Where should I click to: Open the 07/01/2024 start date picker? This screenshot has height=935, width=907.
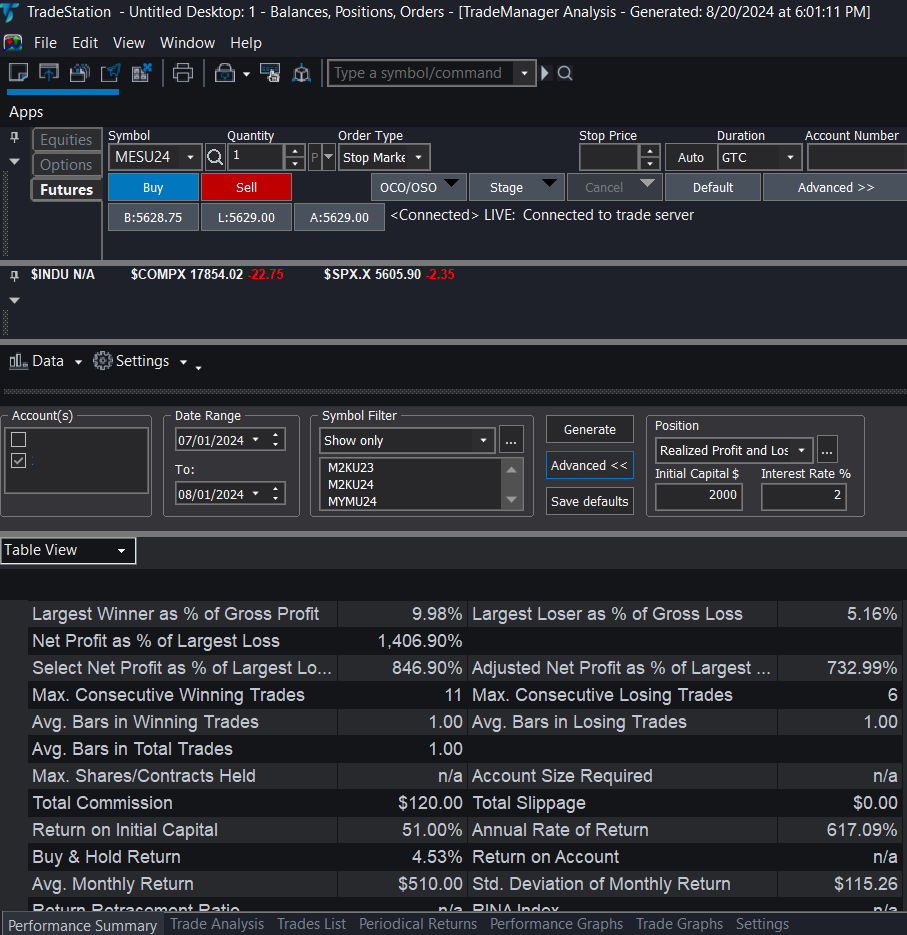[256, 440]
